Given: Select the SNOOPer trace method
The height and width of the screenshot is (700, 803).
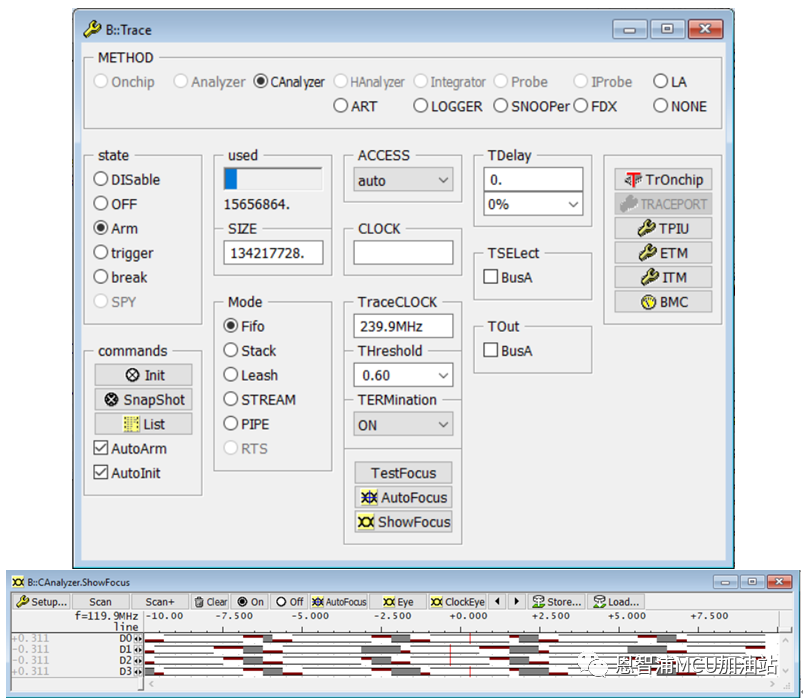Looking at the screenshot, I should click(x=531, y=106).
